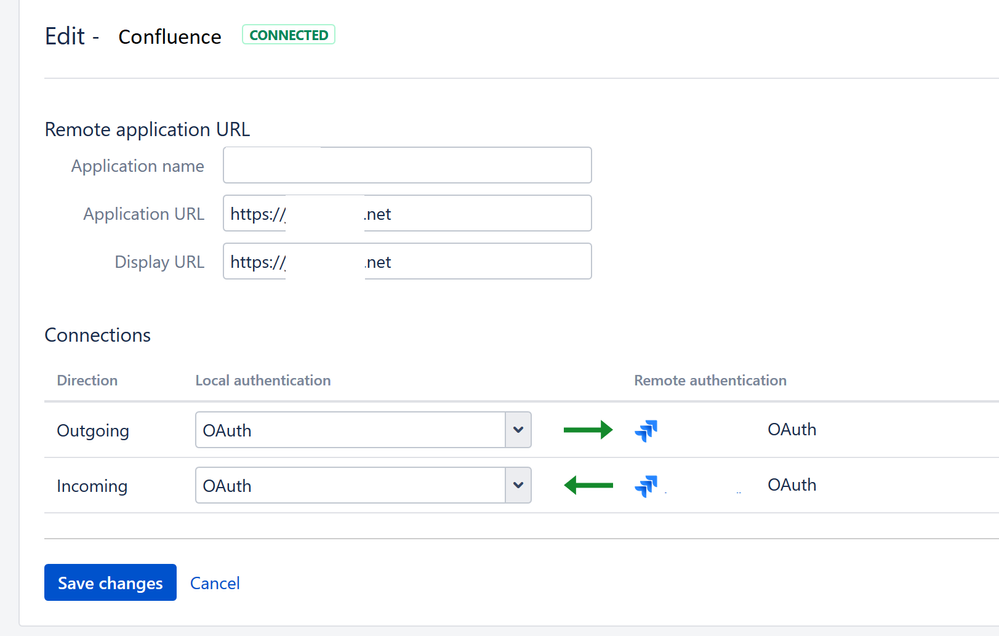This screenshot has height=636, width=999.
Task: Click the Confluence title text
Action: [170, 37]
